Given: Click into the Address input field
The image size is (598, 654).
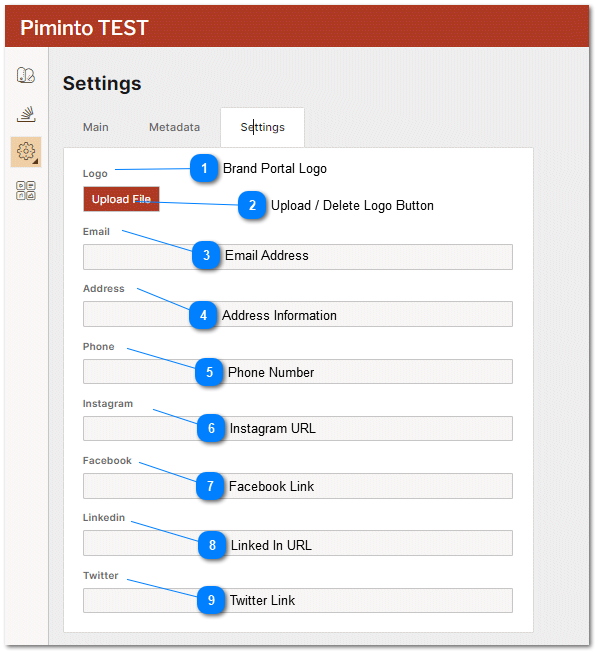Looking at the screenshot, I should coord(298,314).
